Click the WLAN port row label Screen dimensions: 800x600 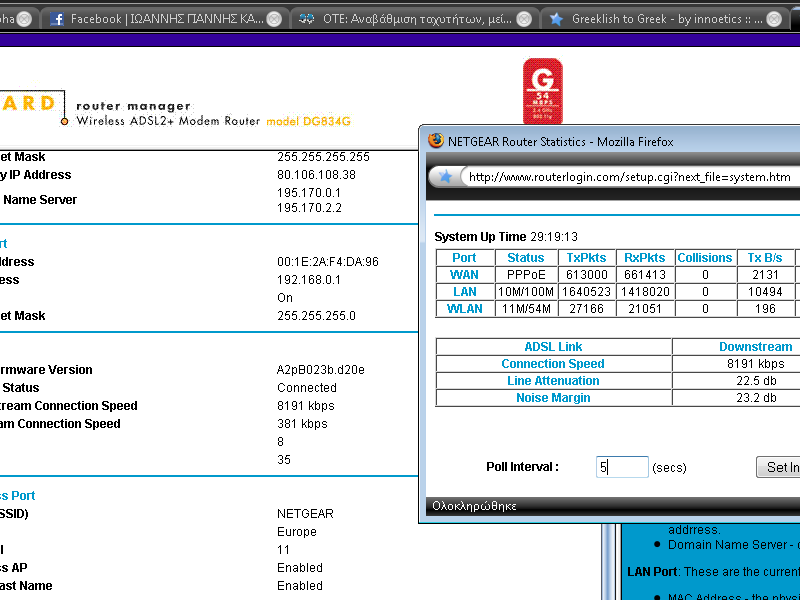coord(464,309)
